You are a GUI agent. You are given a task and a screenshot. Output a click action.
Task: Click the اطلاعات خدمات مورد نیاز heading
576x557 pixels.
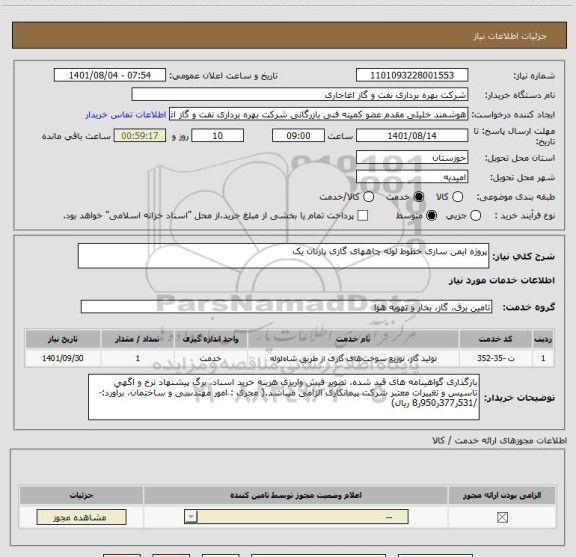[502, 280]
